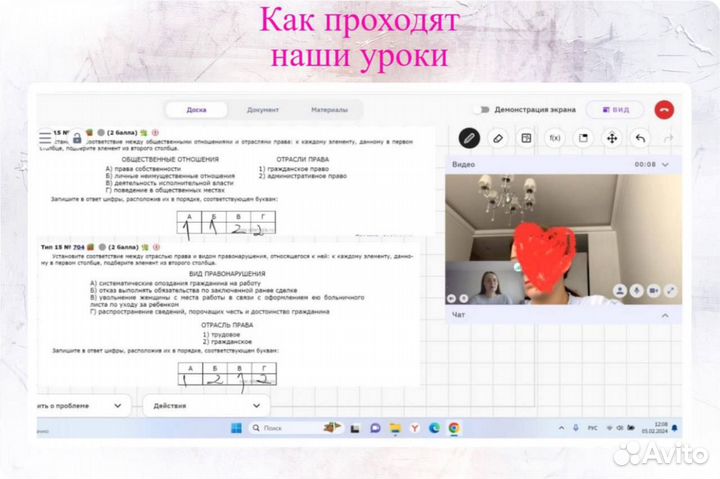Toggle the Демонстрация экрана switch
Viewport: 720px width, 479px height.
tap(483, 110)
